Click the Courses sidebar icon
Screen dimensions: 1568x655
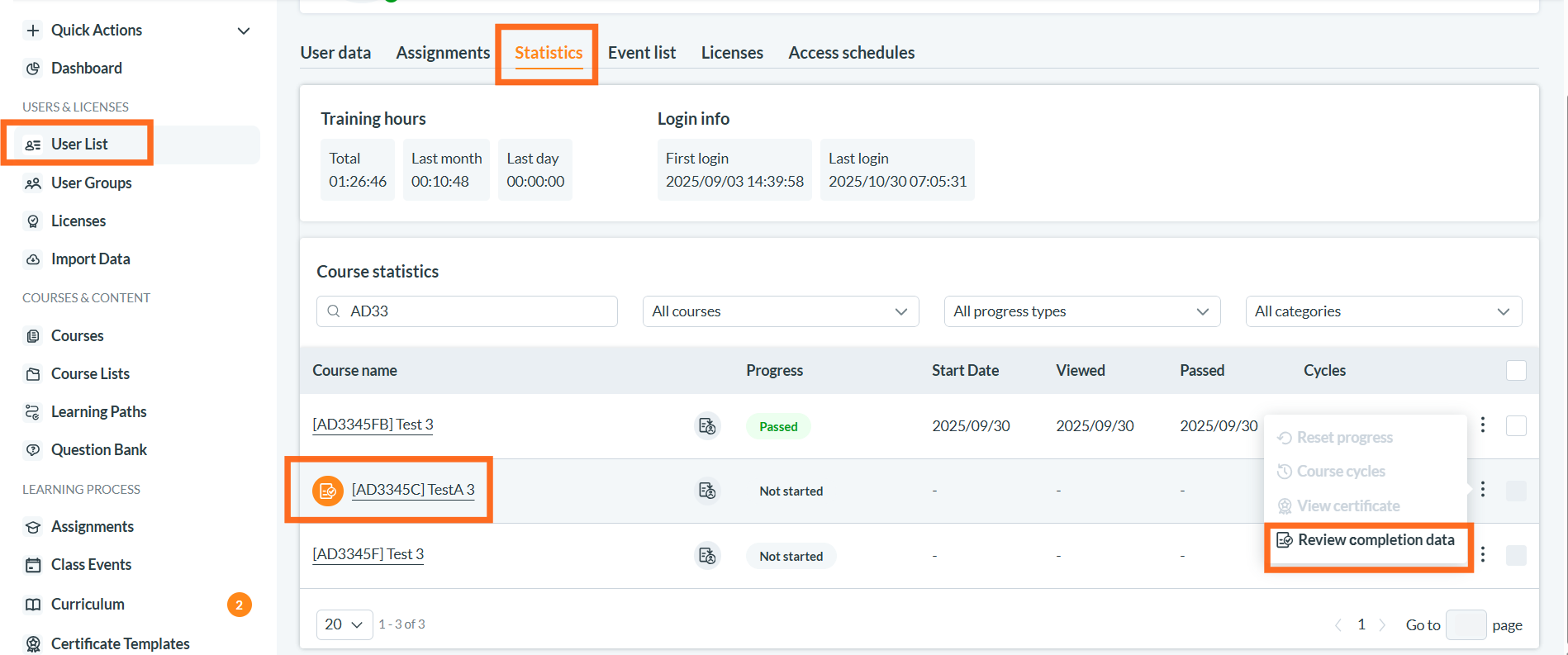tap(33, 336)
